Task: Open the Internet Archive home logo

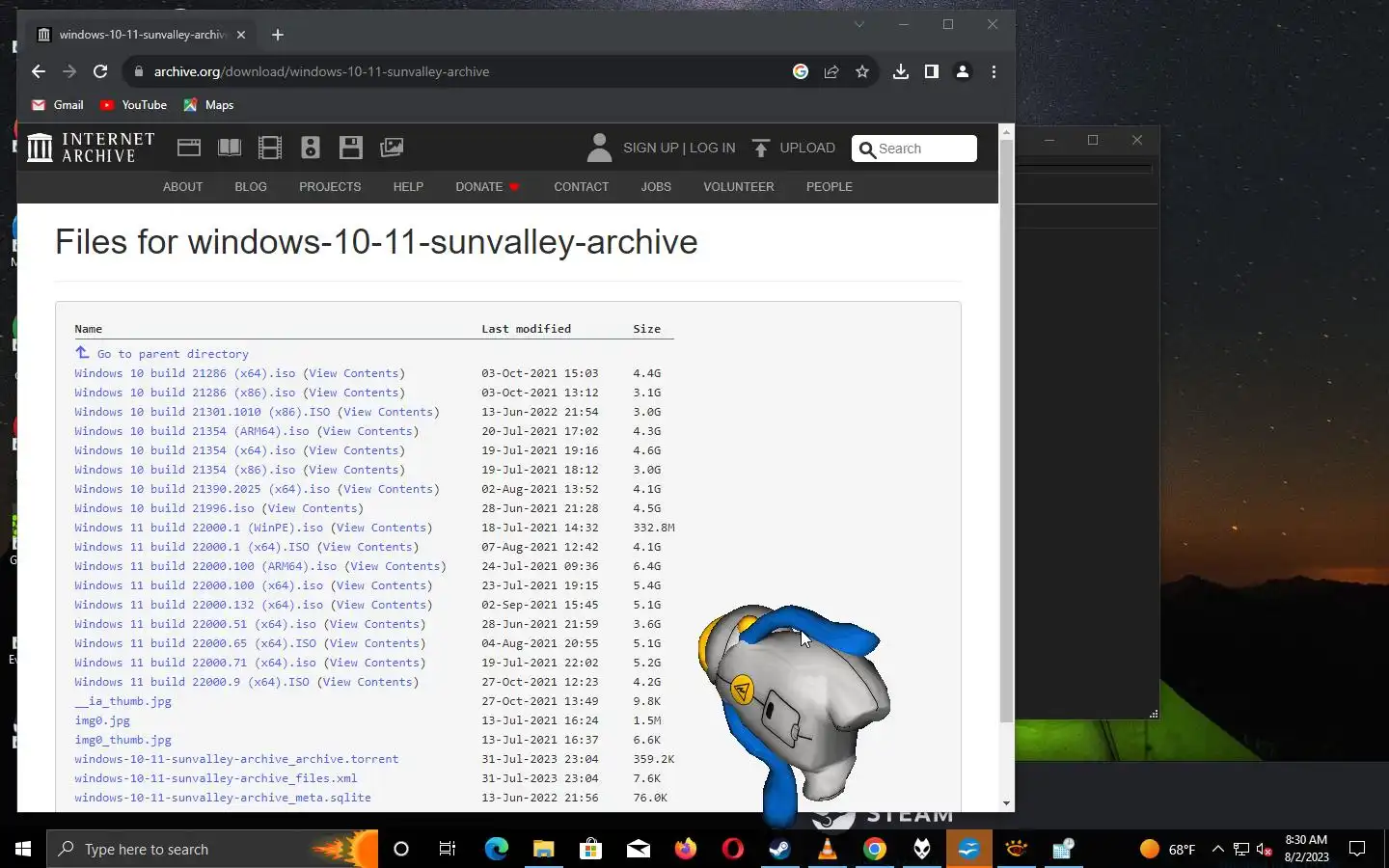Action: coord(91,148)
